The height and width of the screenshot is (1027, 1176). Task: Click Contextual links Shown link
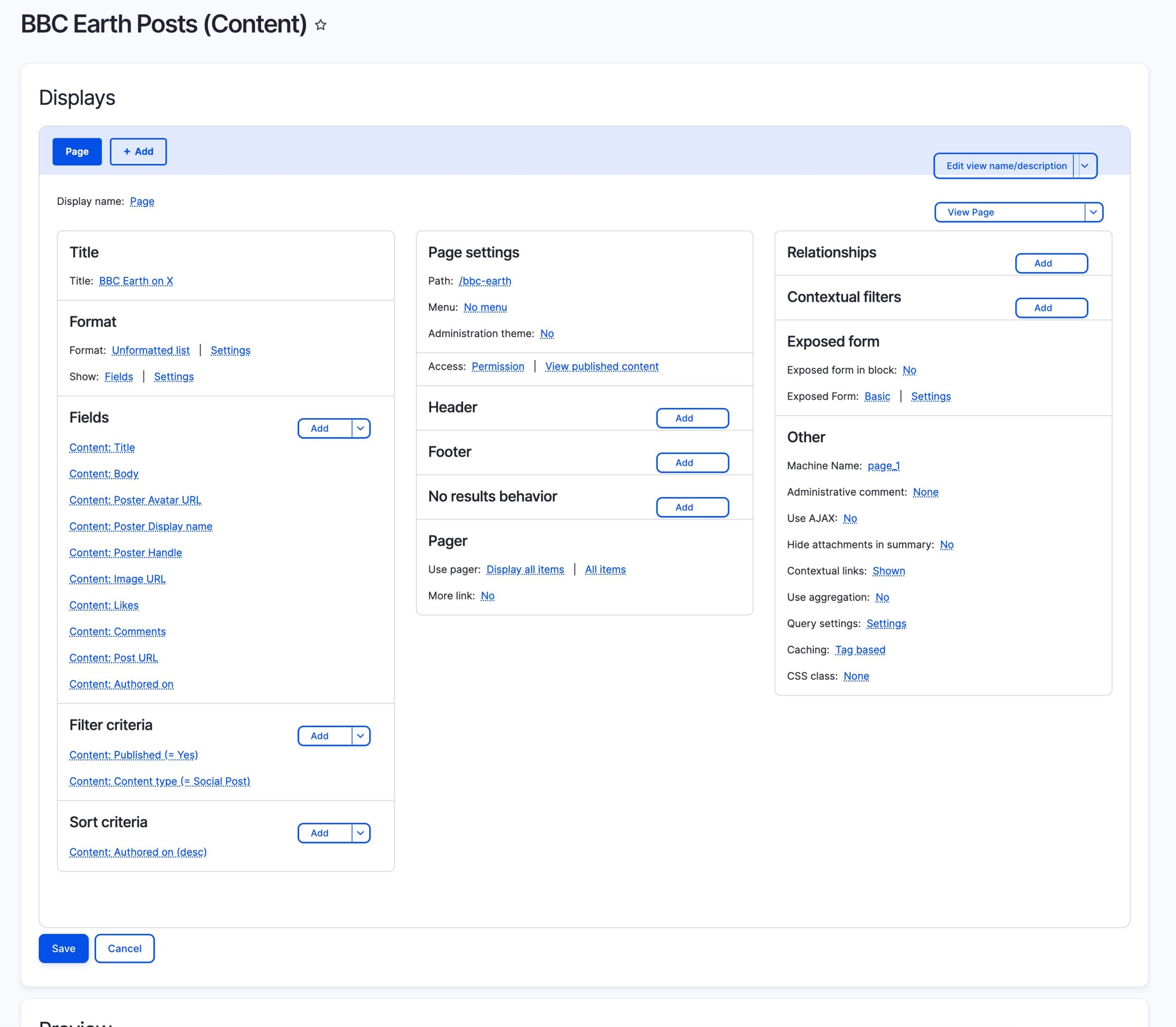[x=889, y=571]
